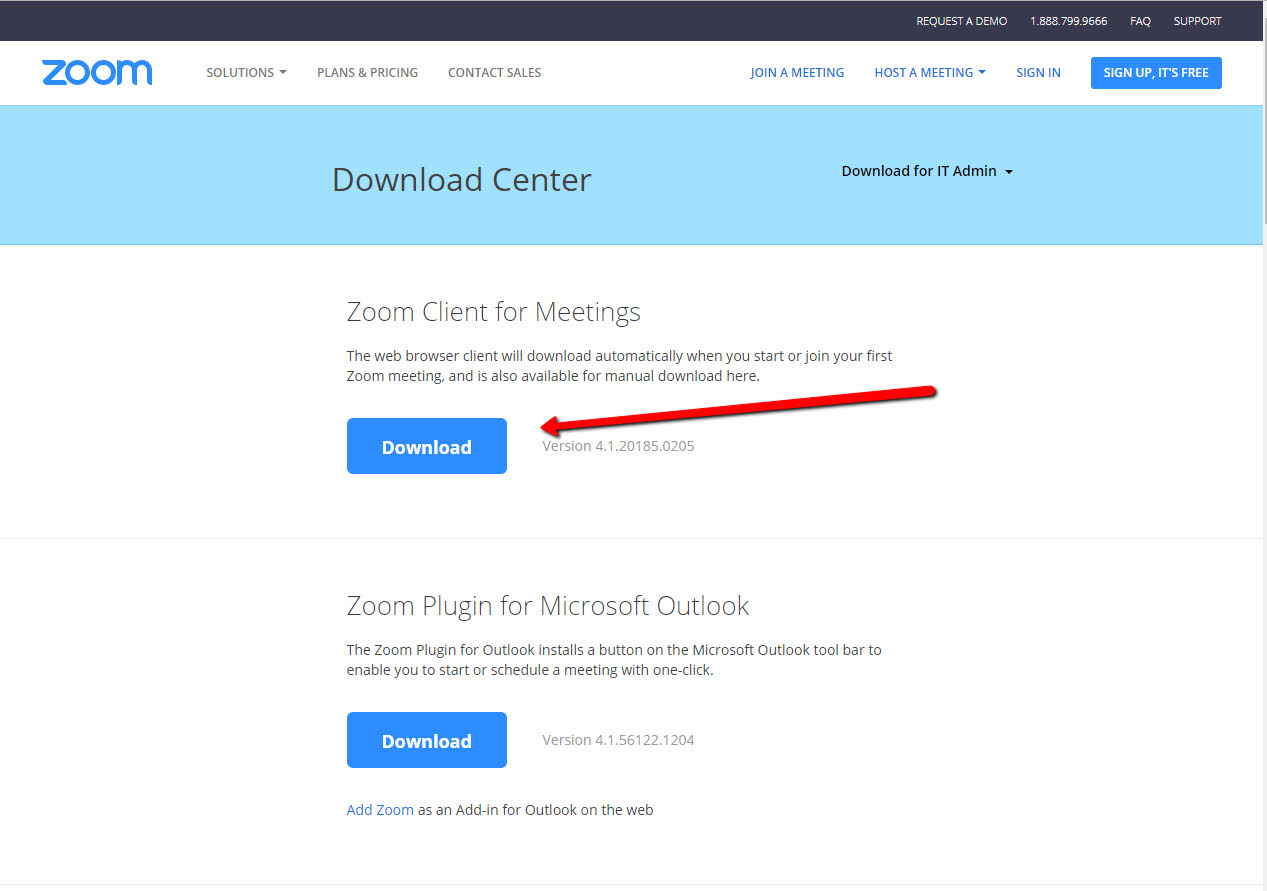Click version text 4.1.20185.0205

pos(618,446)
